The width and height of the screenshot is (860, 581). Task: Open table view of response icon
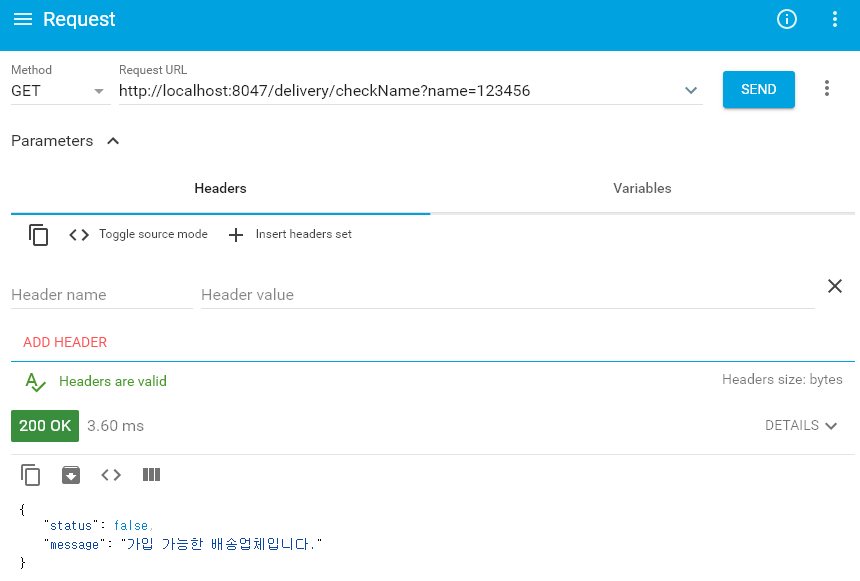point(151,475)
